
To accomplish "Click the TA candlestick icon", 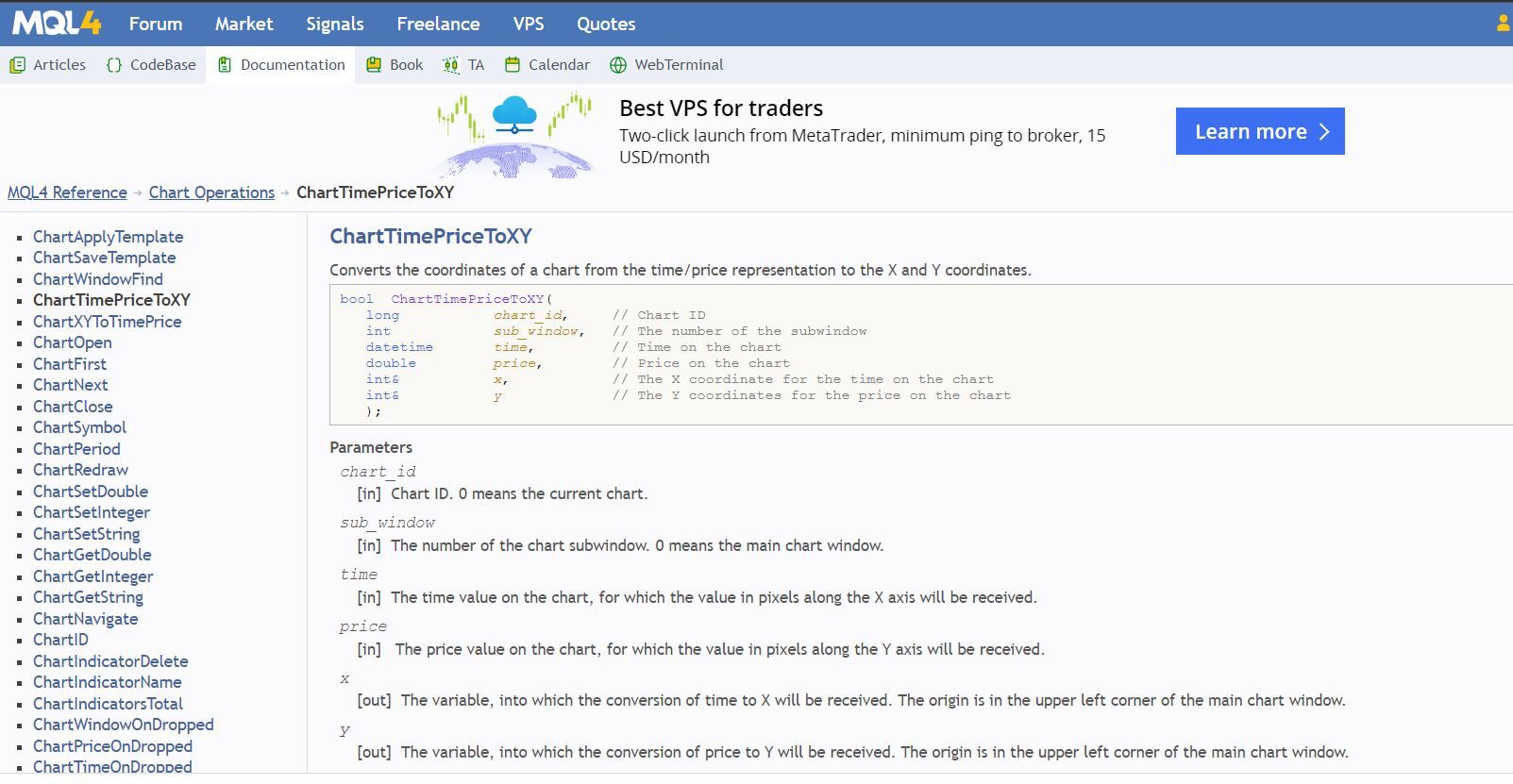I will tap(451, 65).
